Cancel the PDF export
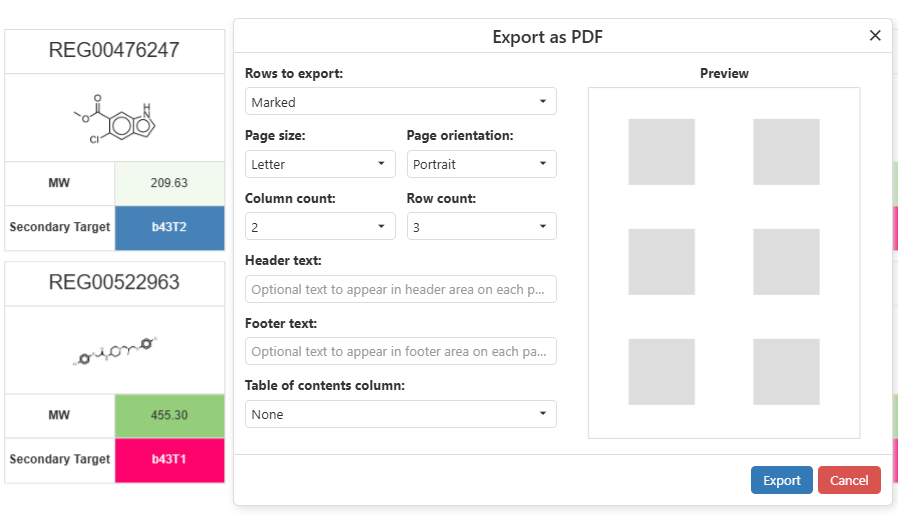 click(849, 480)
